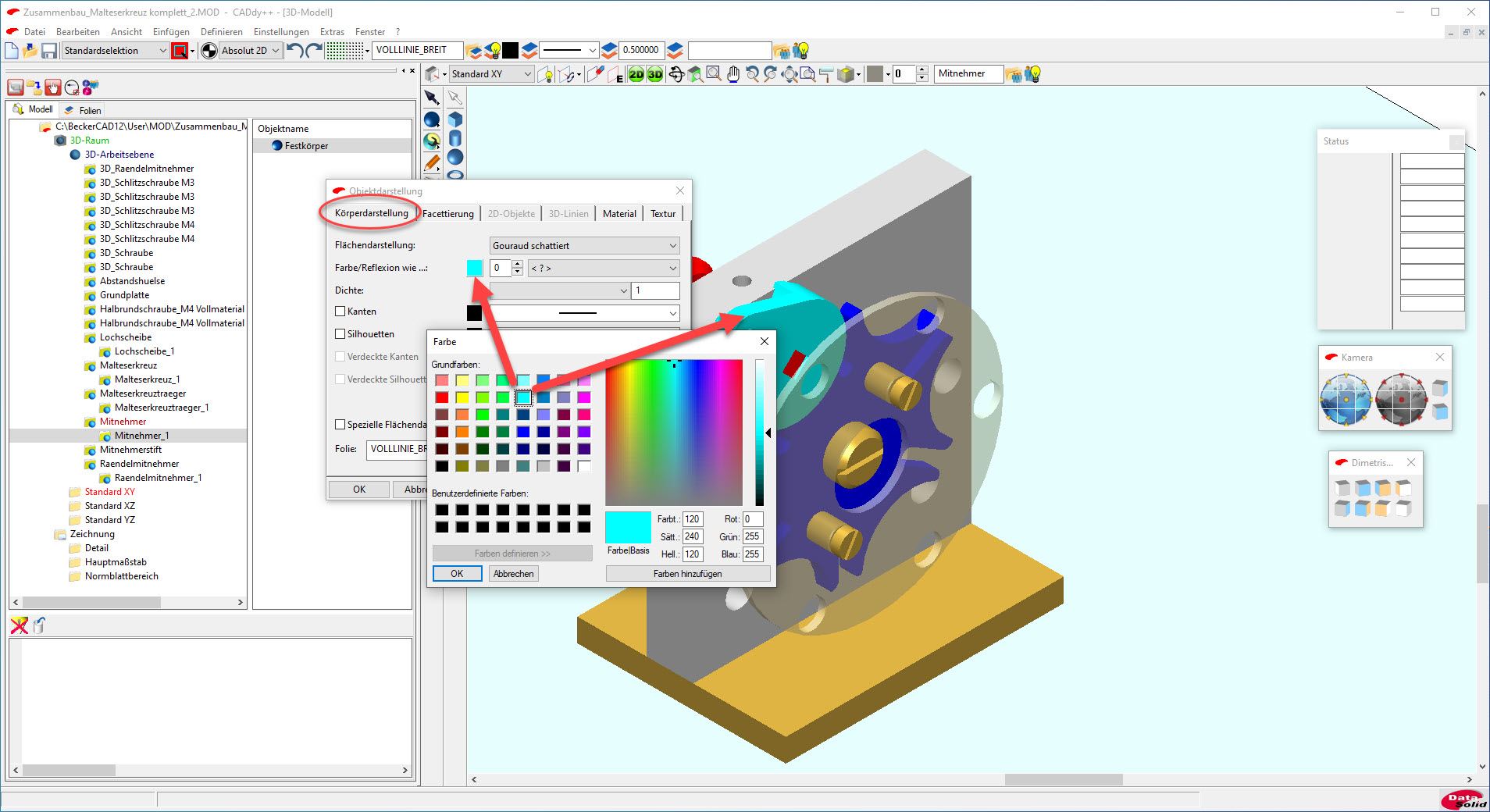Switch to the Folien tab
1490x812 pixels.
84,110
